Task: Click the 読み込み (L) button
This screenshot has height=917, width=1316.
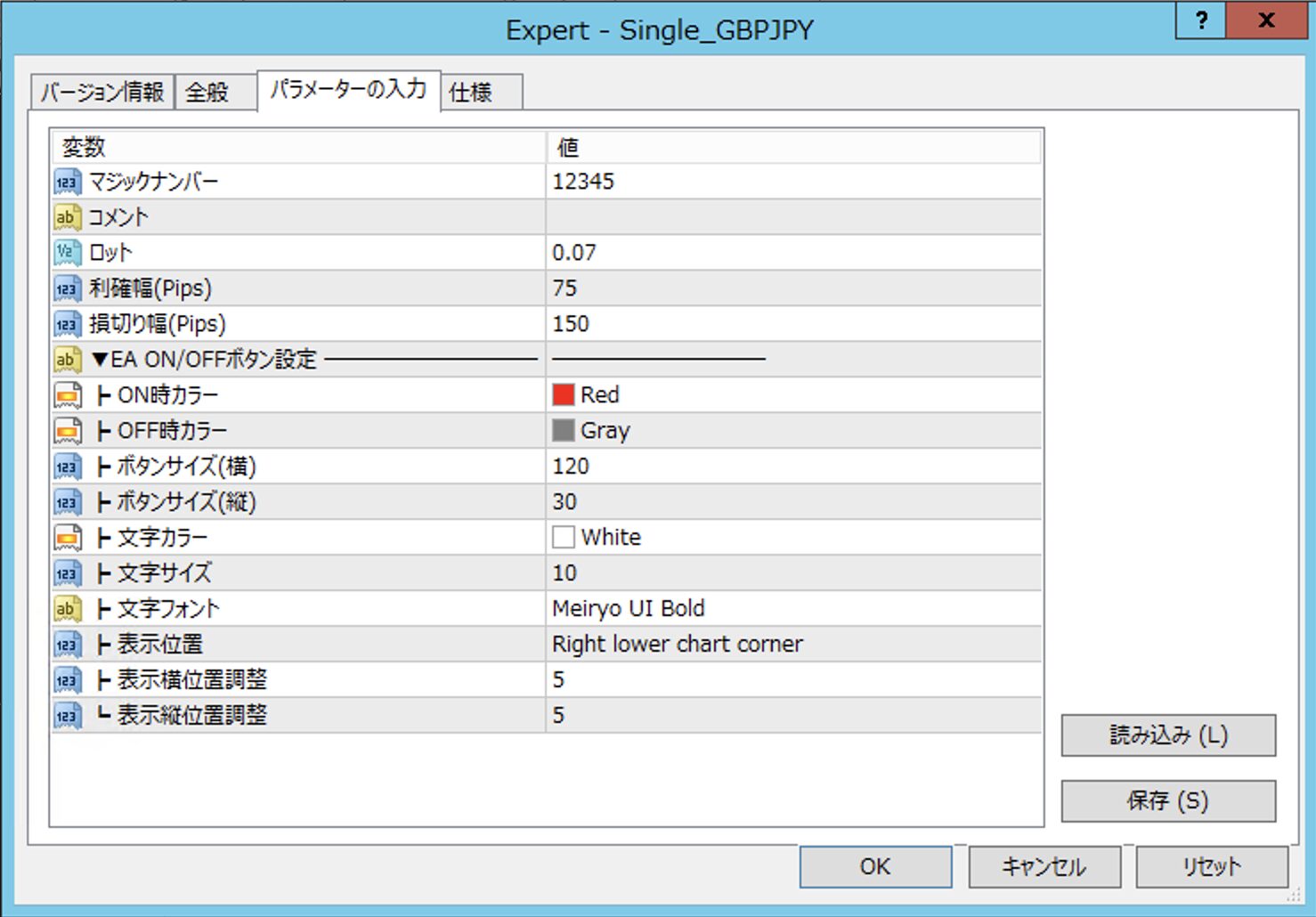Action: pos(1167,735)
